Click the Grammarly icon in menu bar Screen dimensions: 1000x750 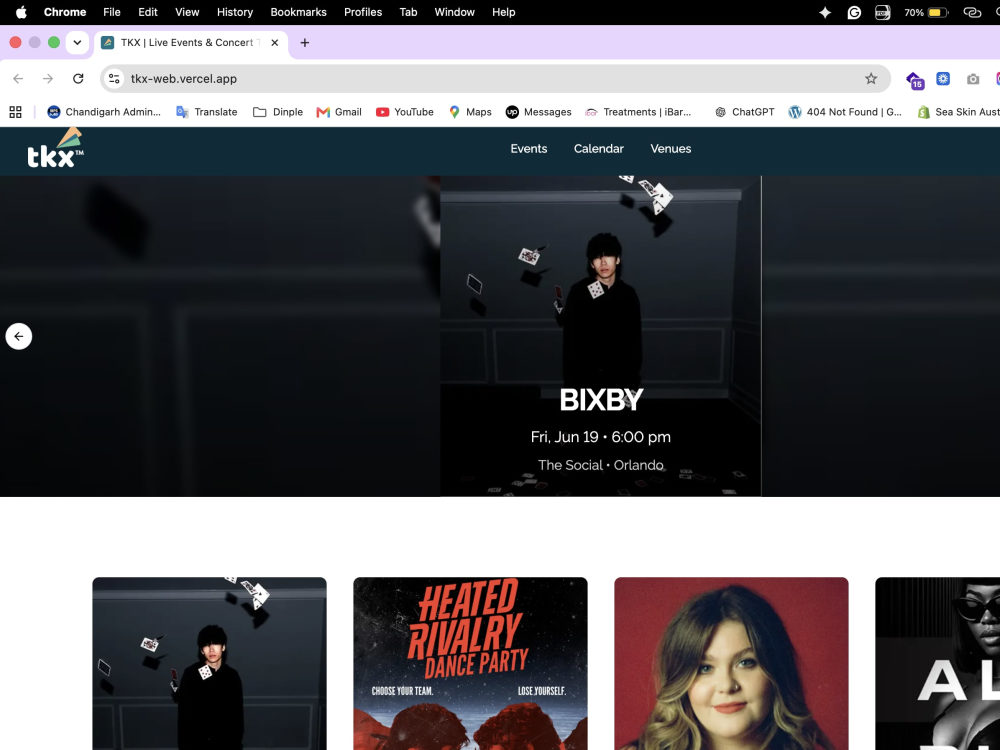[x=854, y=12]
